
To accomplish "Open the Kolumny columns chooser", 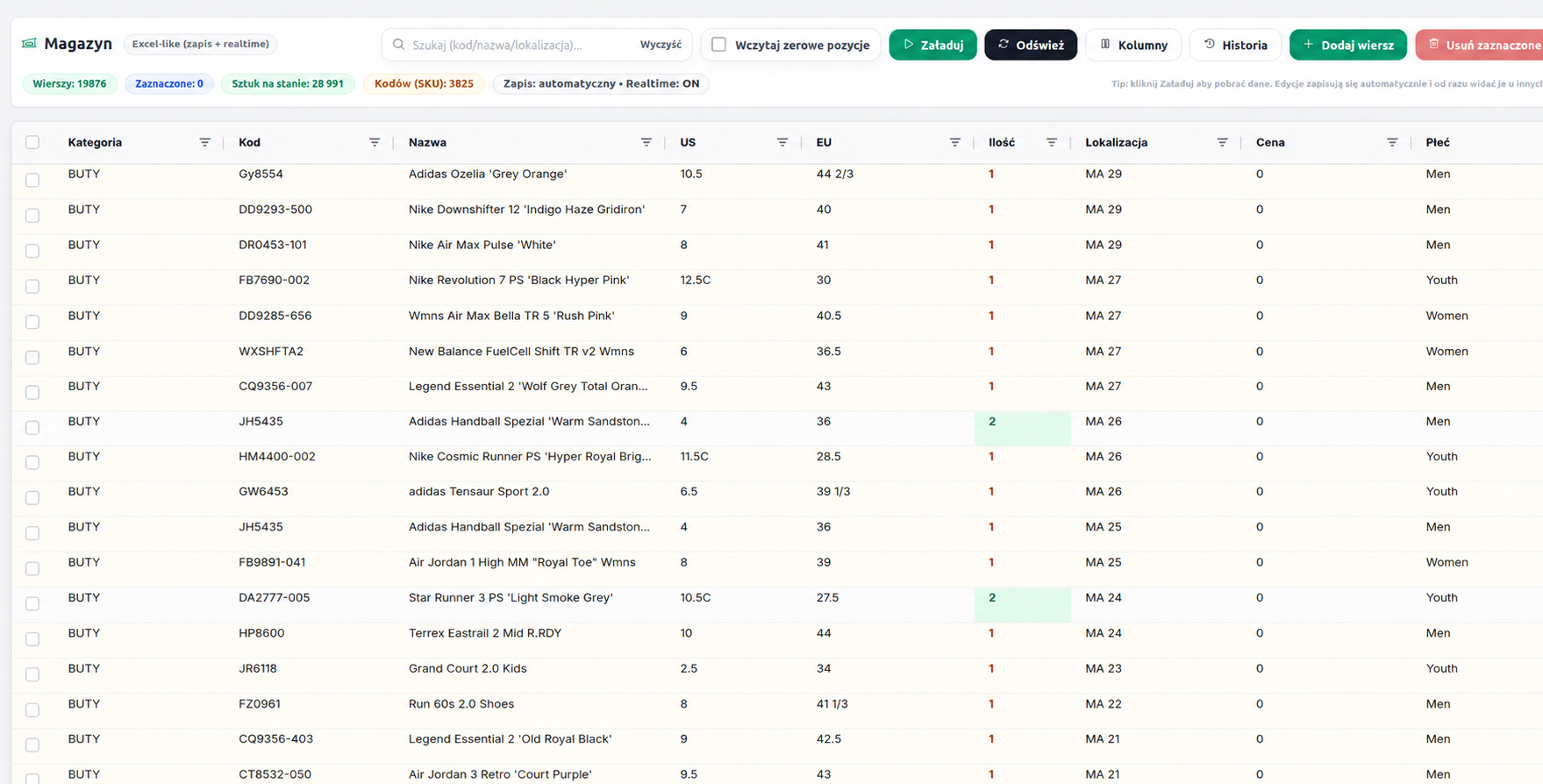I will 1133,45.
